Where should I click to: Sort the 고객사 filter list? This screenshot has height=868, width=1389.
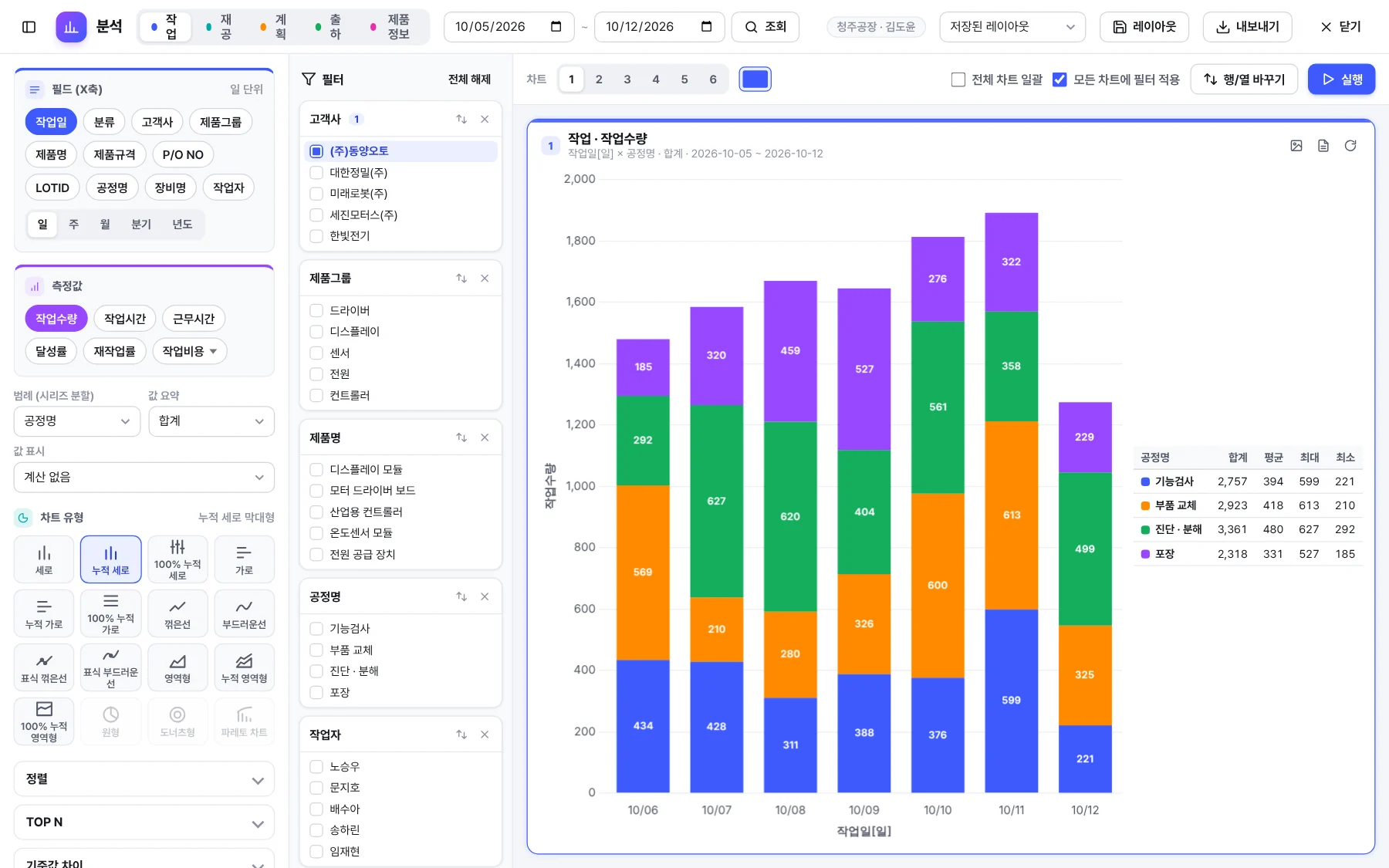(x=461, y=119)
